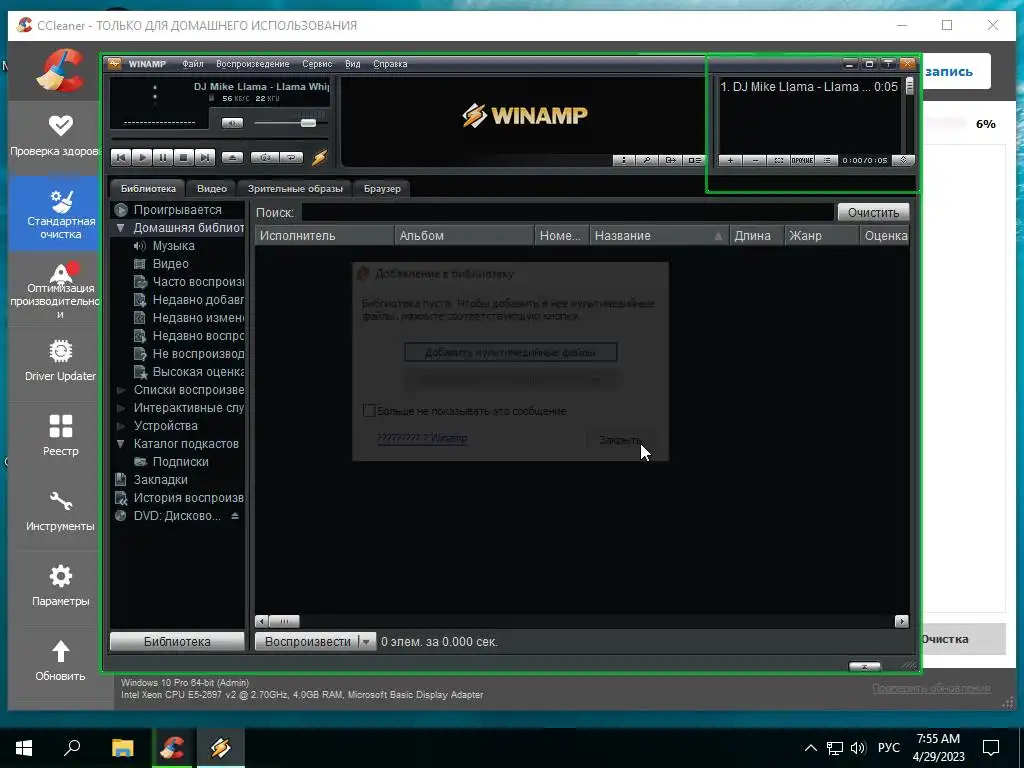Select Проигрывается in library tree

[177, 210]
